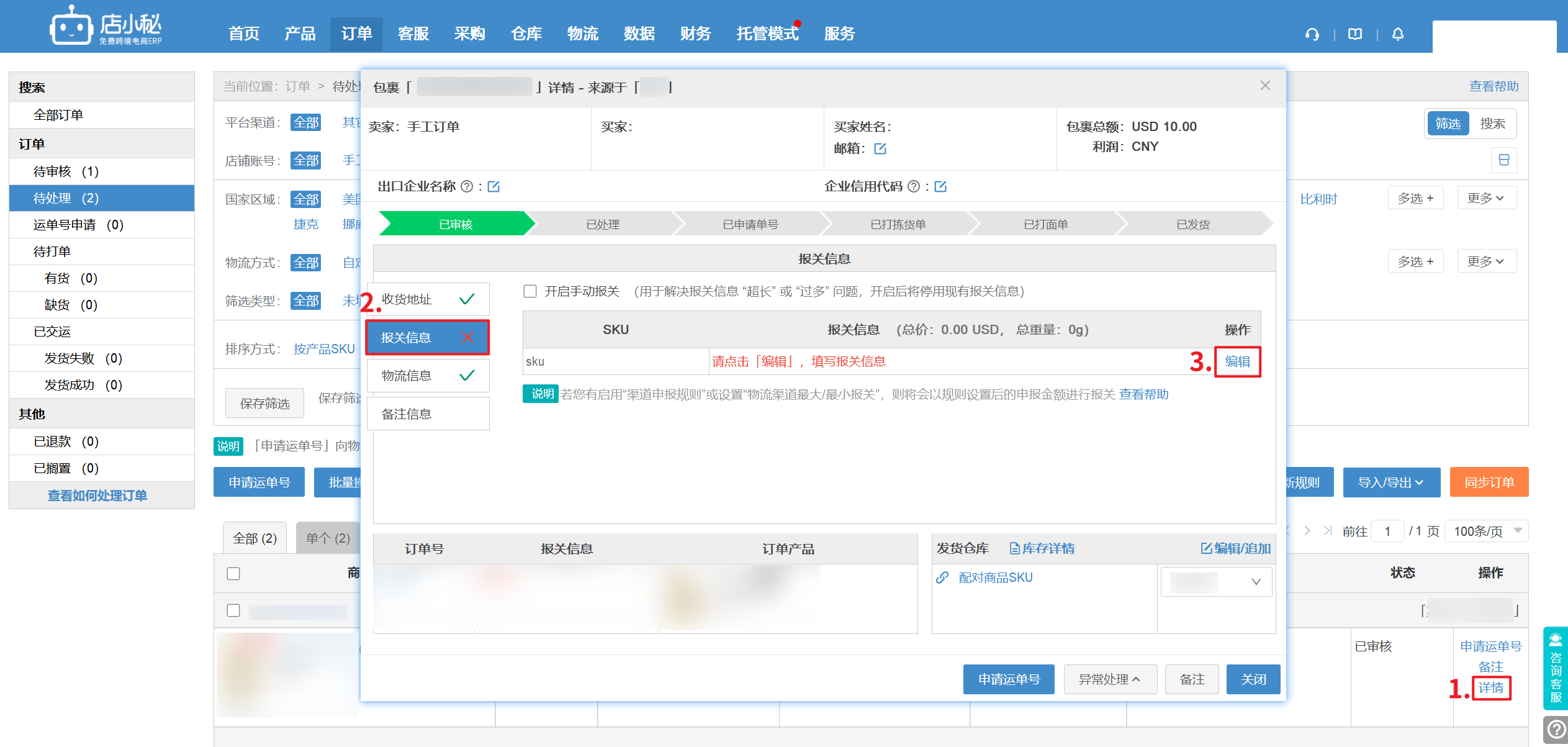Viewport: 1568px width, 747px height.
Task: Check the first order row checkbox
Action: (233, 610)
